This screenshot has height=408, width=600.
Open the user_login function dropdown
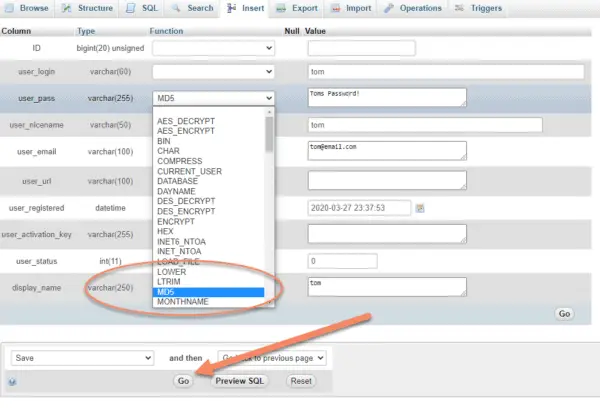pos(213,72)
